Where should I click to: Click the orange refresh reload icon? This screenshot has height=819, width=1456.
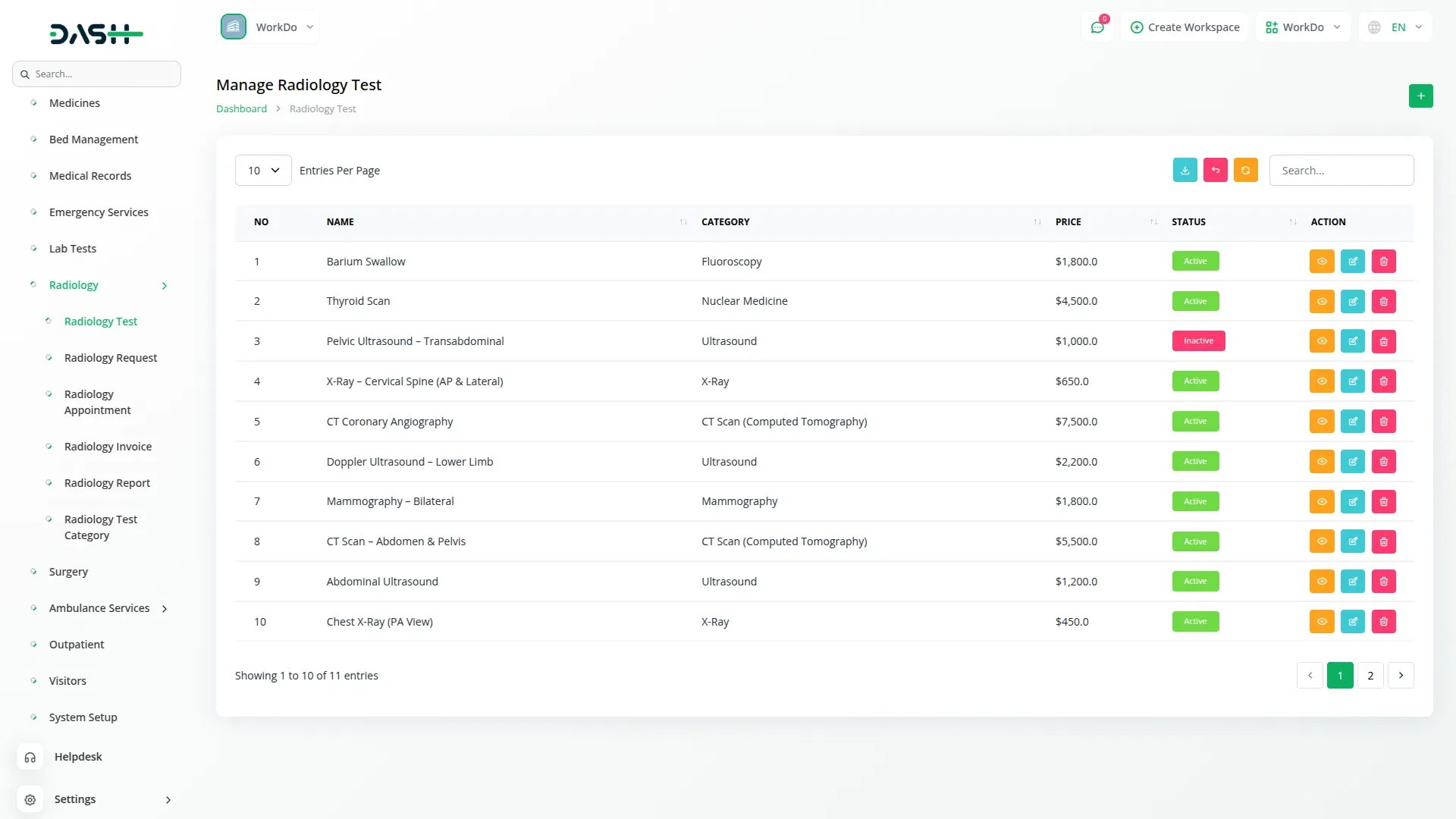[x=1245, y=171]
